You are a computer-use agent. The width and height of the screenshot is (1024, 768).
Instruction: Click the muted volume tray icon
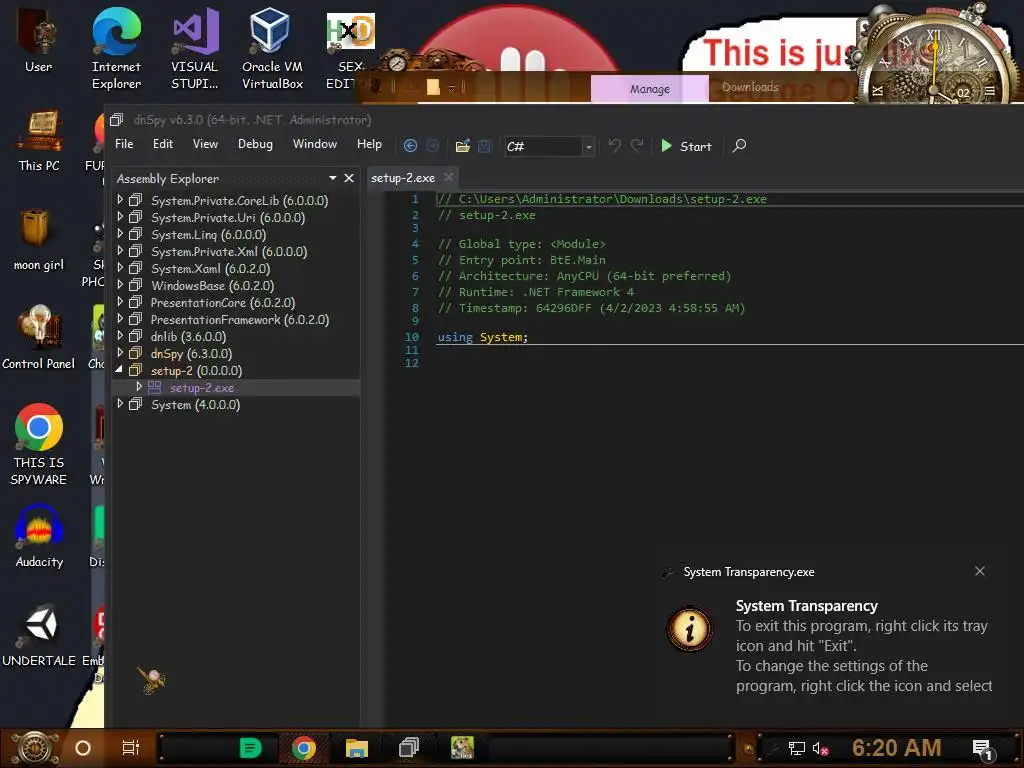pos(820,748)
